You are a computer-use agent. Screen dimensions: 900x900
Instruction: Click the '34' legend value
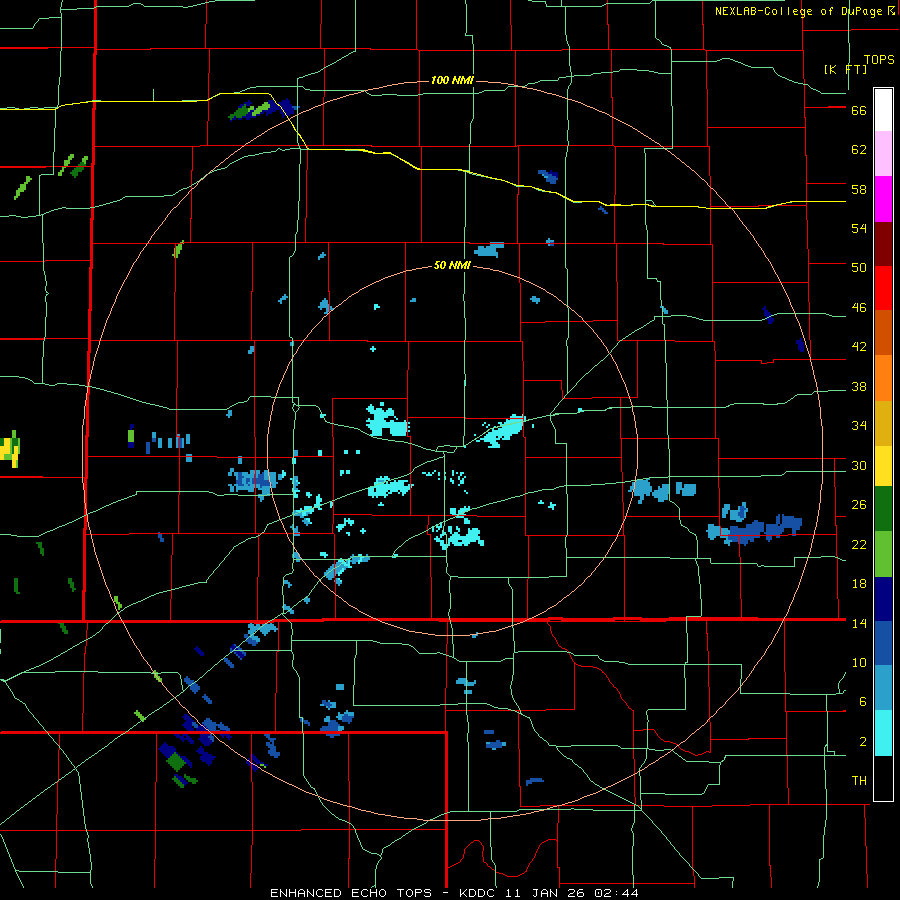[859, 426]
